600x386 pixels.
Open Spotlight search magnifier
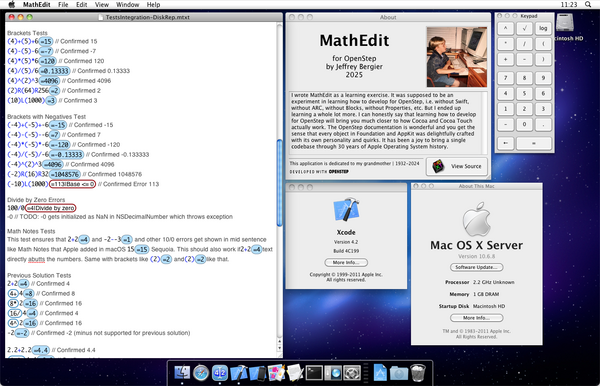click(588, 5)
